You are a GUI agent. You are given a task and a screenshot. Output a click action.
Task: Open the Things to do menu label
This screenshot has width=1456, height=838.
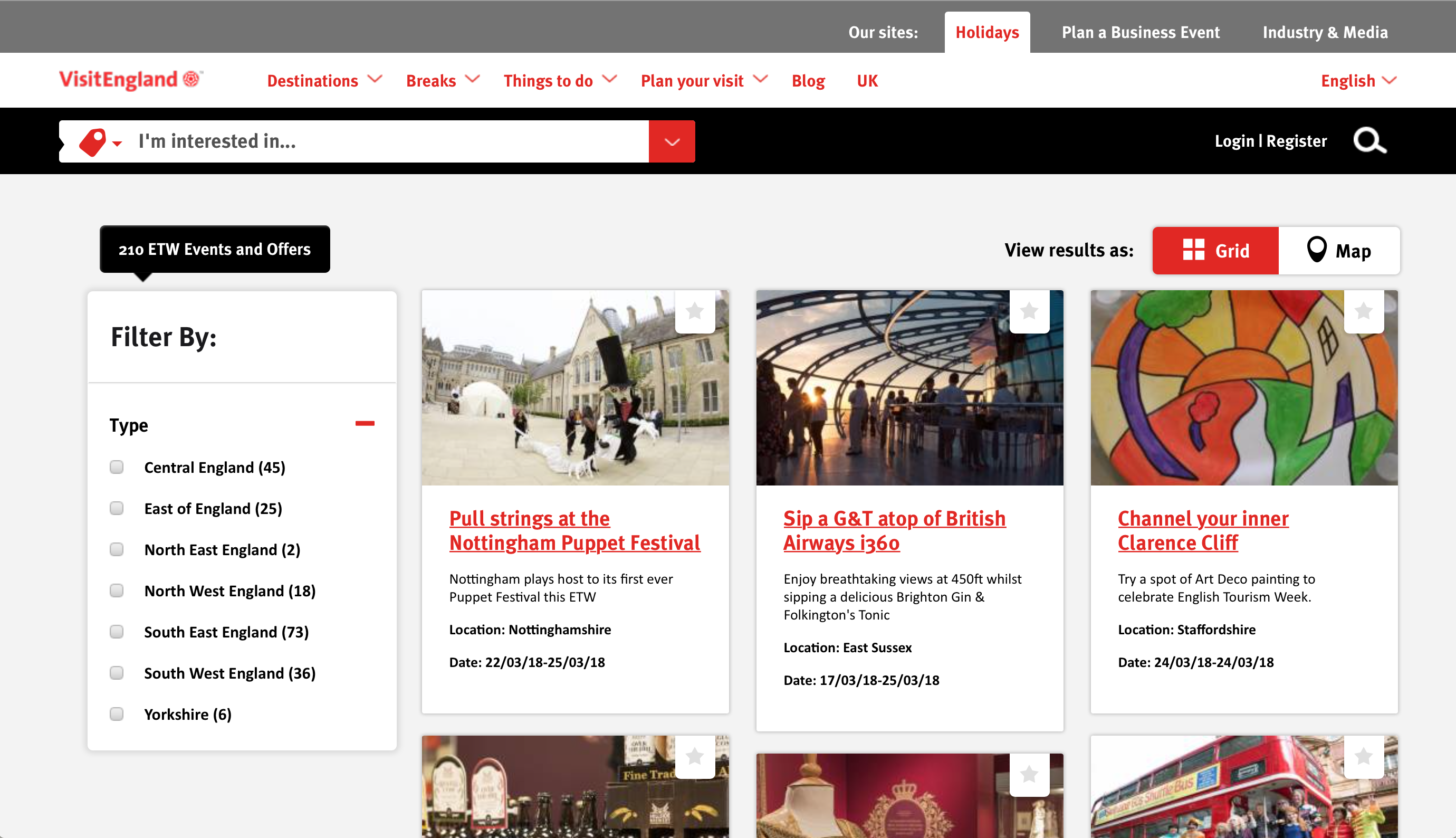pyautogui.click(x=548, y=81)
